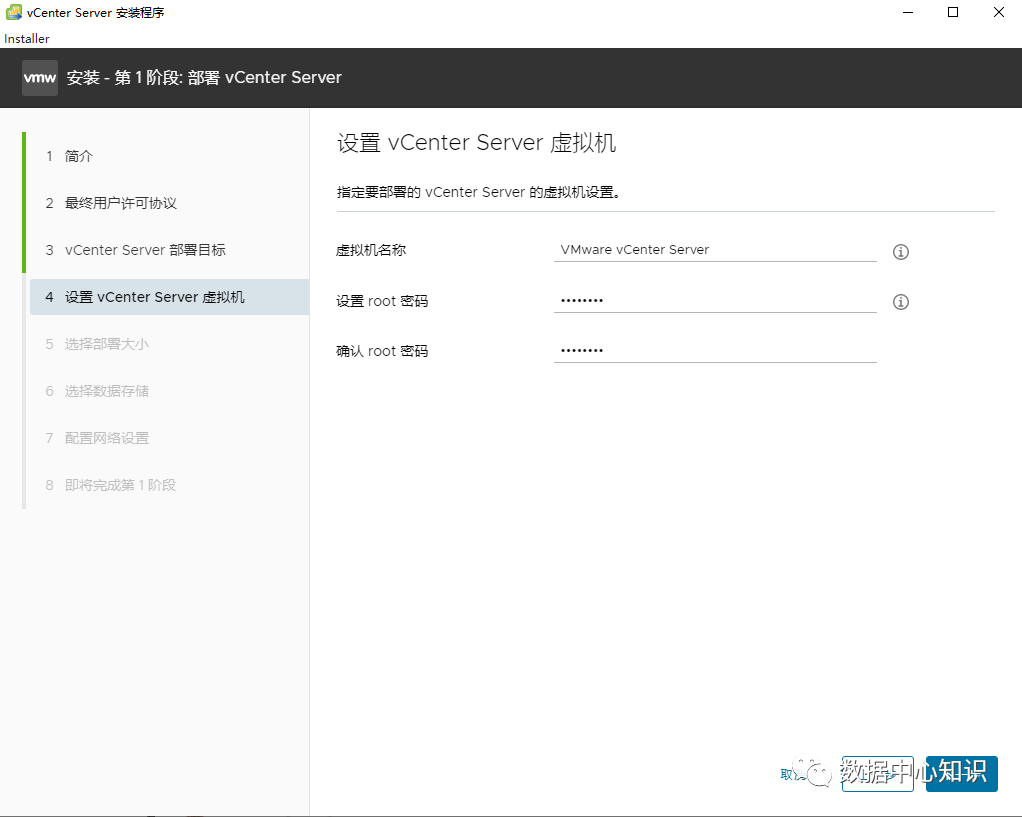Click description 指定要部署的 vCenter Server 的虚拟机设置
Viewport: 1022px width, 817px height.
coord(478,192)
